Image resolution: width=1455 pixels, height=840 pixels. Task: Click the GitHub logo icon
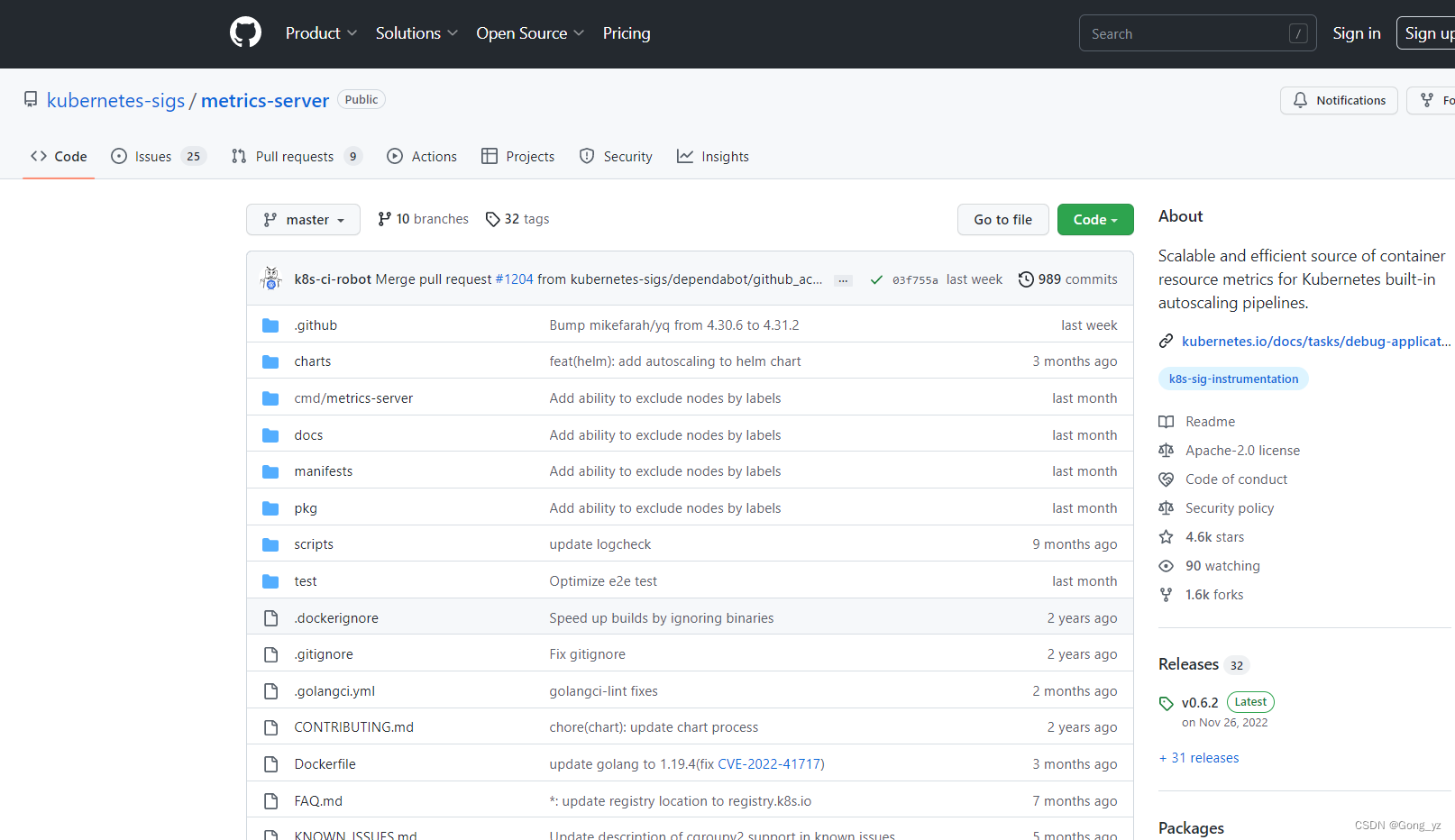(x=245, y=32)
